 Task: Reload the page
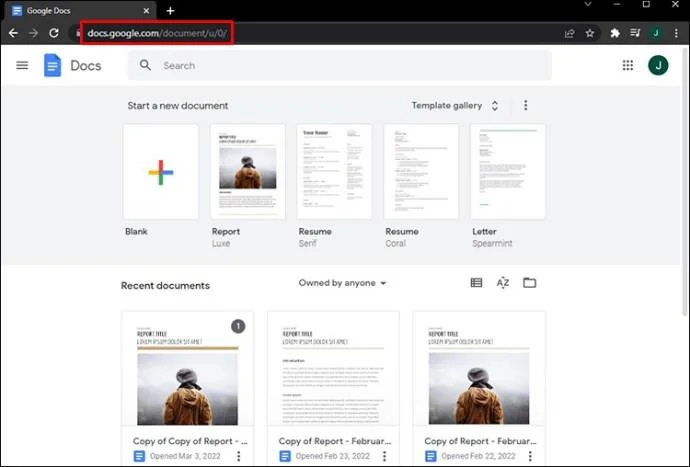[54, 33]
